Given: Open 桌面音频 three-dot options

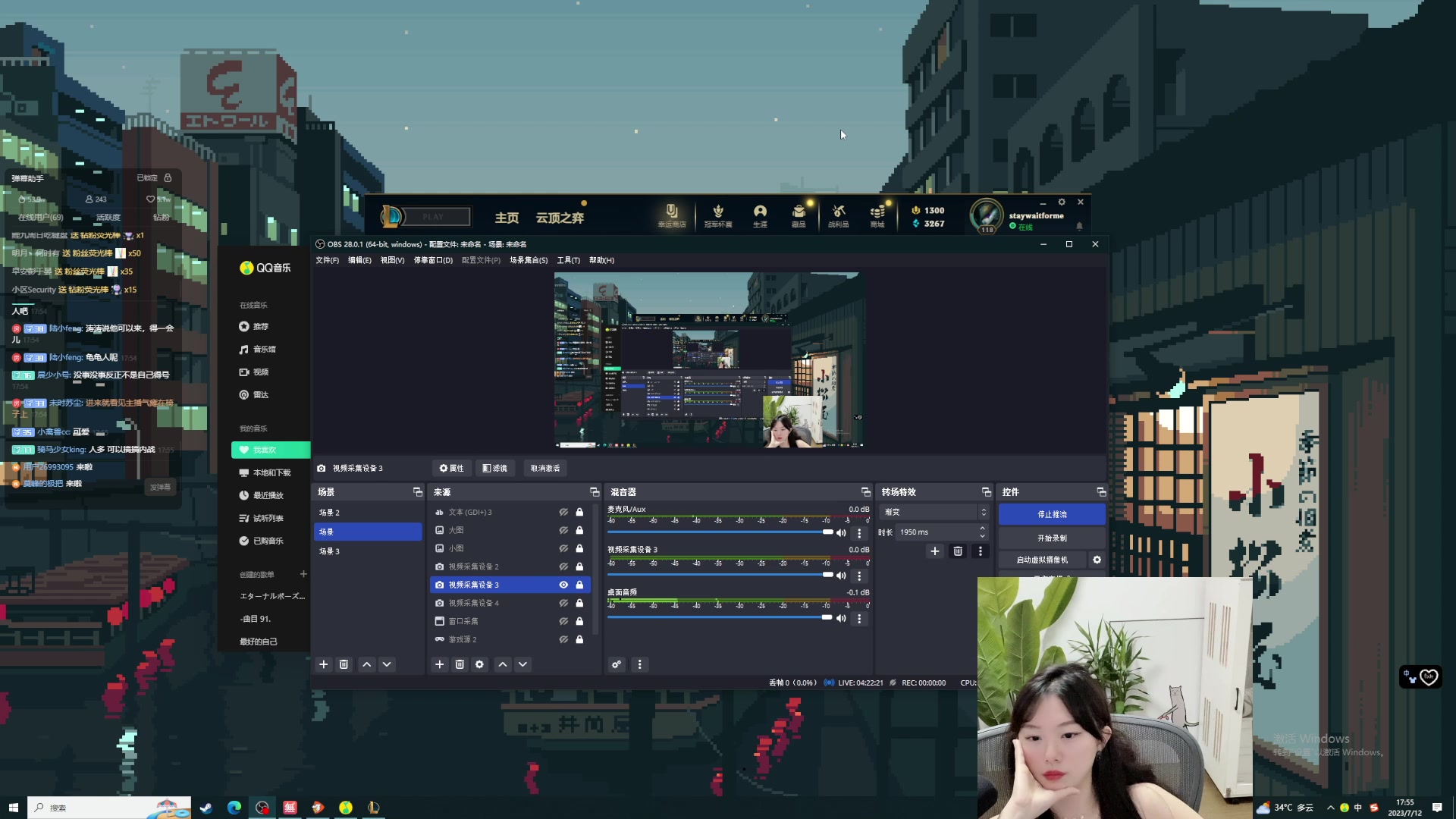Looking at the screenshot, I should pyautogui.click(x=859, y=619).
